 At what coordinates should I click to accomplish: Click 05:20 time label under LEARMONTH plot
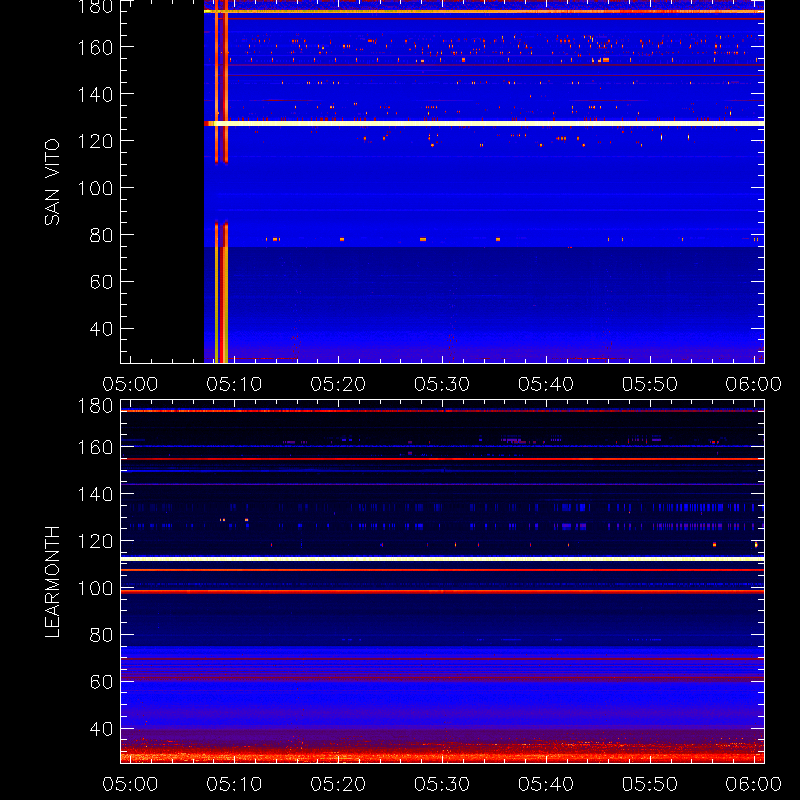click(x=338, y=784)
